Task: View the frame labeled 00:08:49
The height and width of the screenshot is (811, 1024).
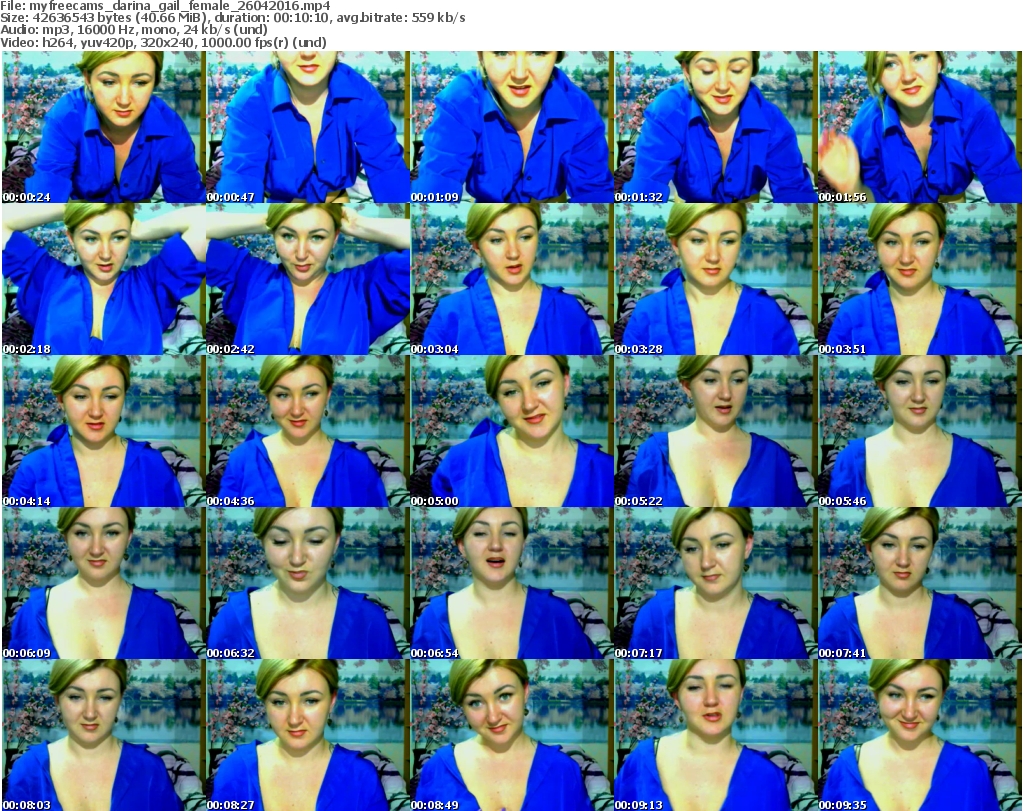Action: click(x=511, y=735)
